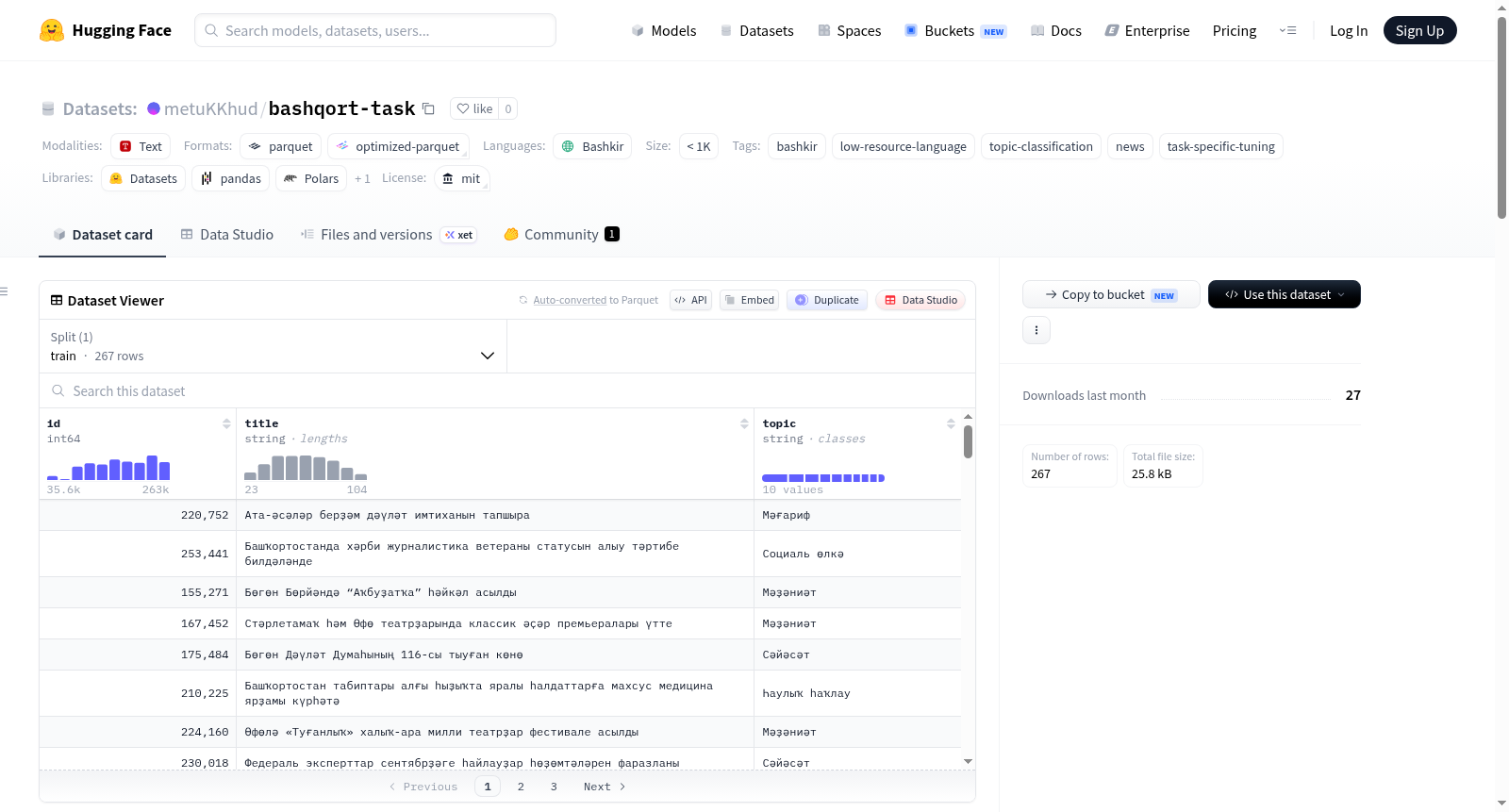Click the row with id 175,484
Image resolution: width=1509 pixels, height=812 pixels.
pyautogui.click(x=500, y=655)
